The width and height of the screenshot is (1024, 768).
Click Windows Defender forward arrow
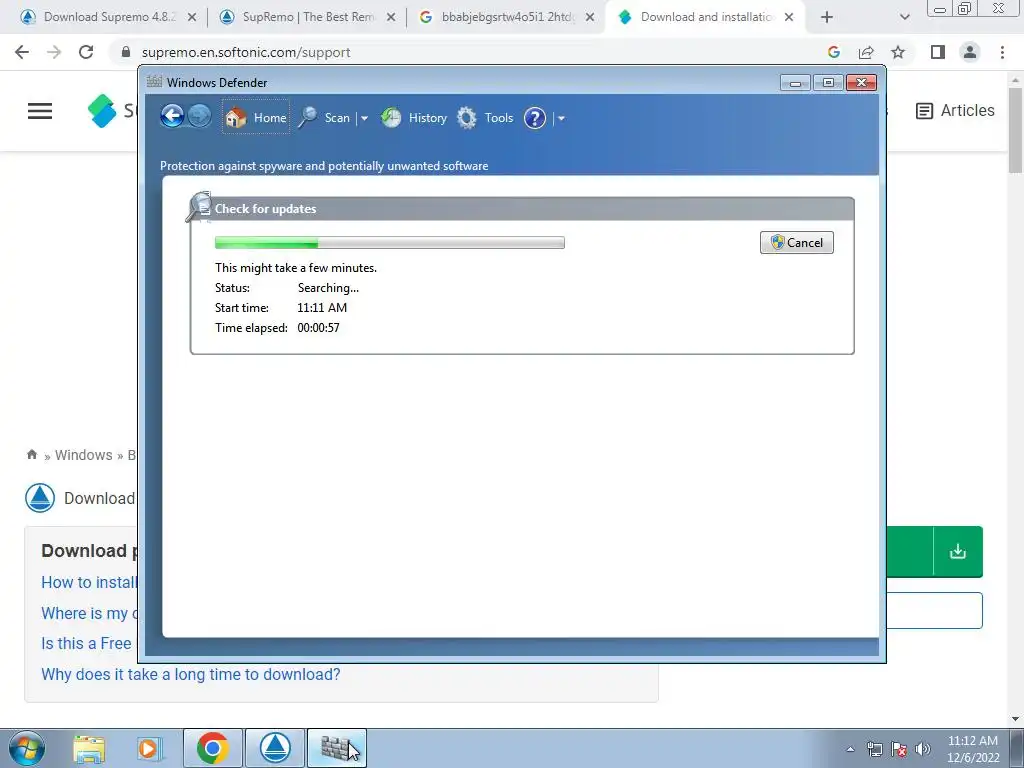click(199, 117)
